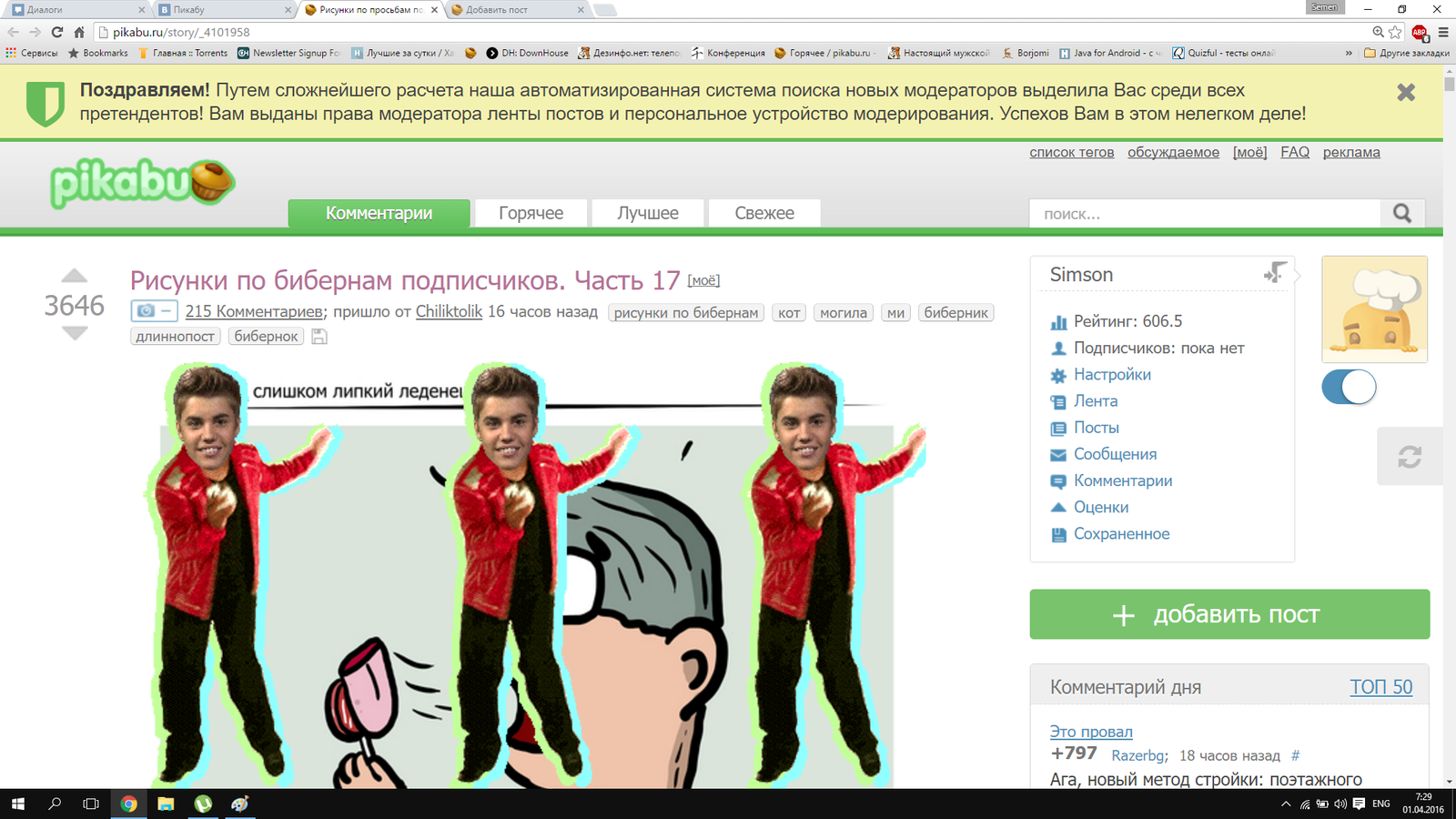Click the search magnifier button
Screen dimensions: 1456x819
(x=1402, y=213)
